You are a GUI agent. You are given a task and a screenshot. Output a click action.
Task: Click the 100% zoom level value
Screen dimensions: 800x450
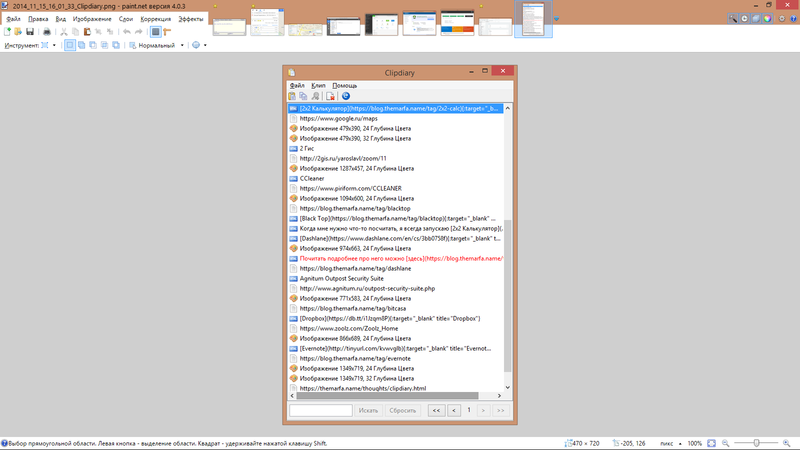[694, 443]
